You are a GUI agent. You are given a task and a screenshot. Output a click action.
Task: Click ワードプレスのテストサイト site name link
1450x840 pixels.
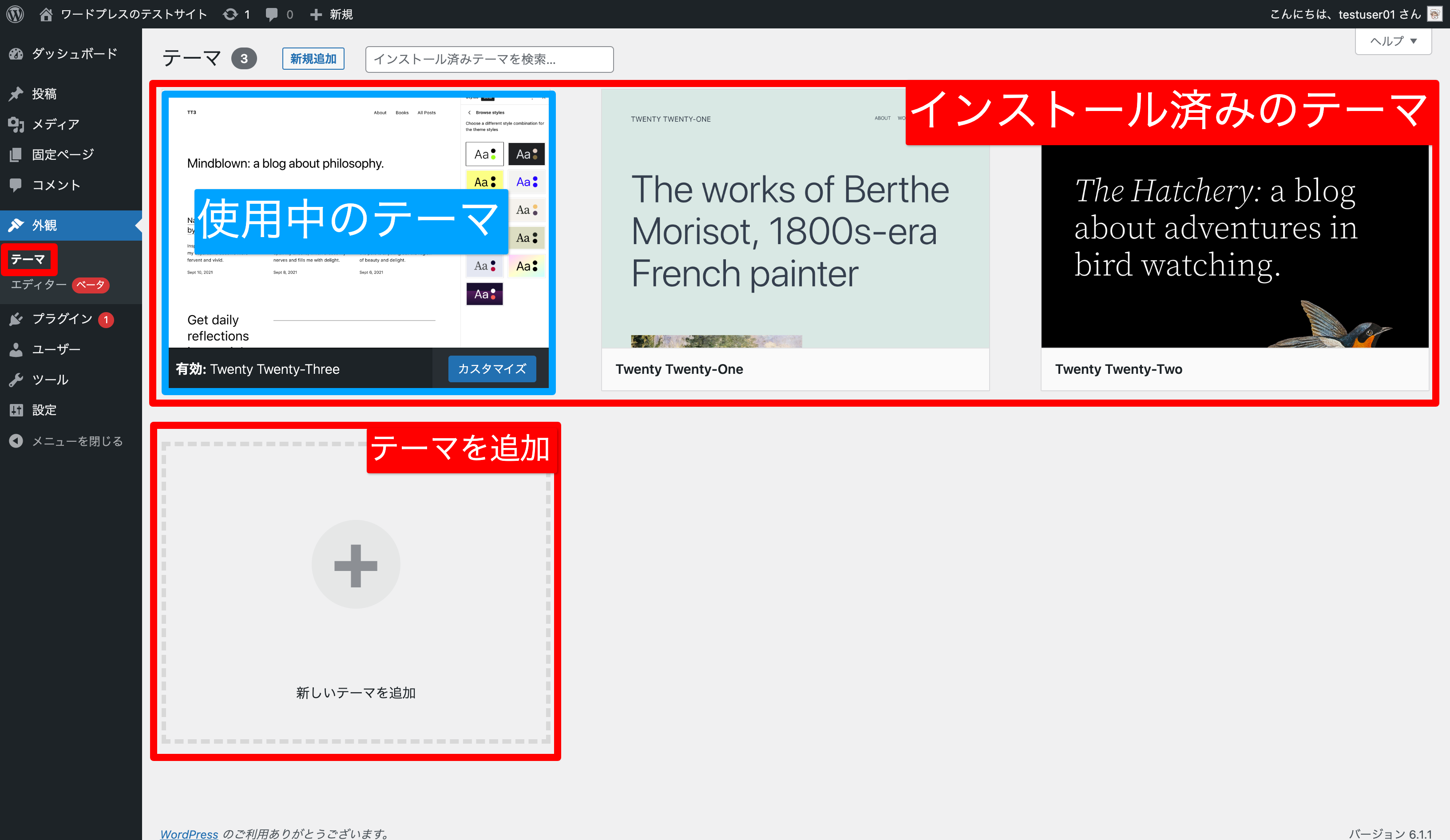(134, 14)
